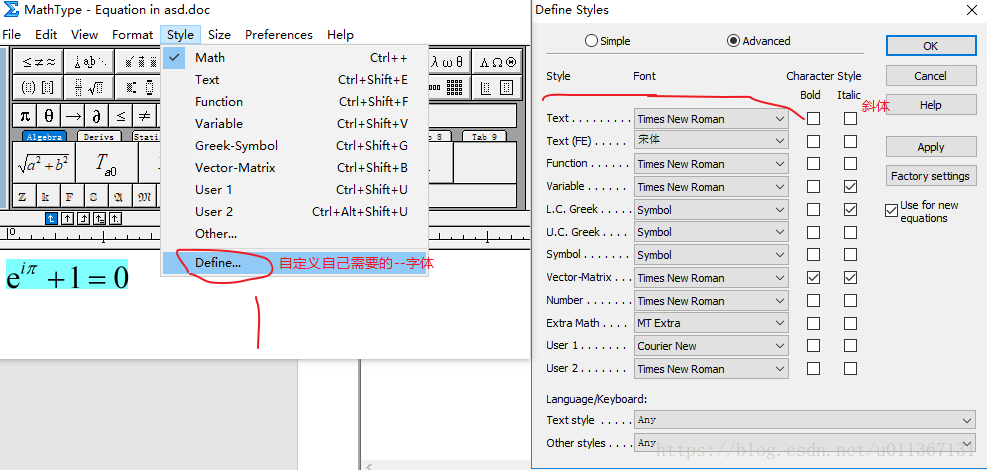Viewport: 987px width, 470px height.
Task: Uncheck Italic for Variable style
Action: pyautogui.click(x=850, y=187)
